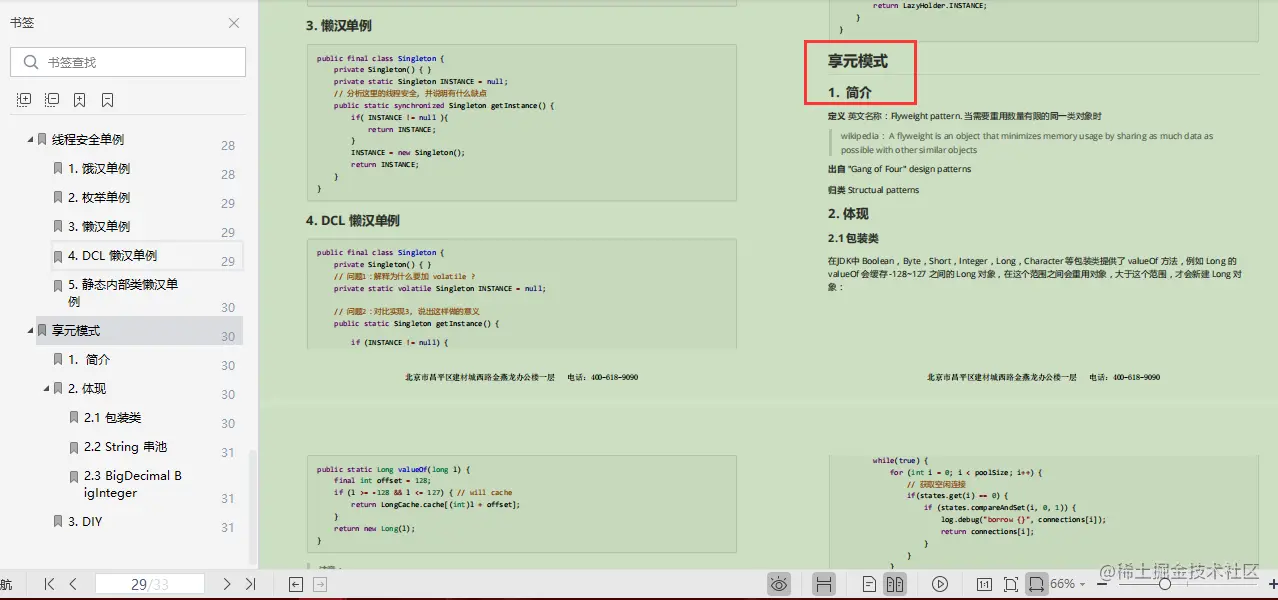Open bookmark 2.2 String 串池
Viewport: 1278px width, 600px height.
pos(126,447)
